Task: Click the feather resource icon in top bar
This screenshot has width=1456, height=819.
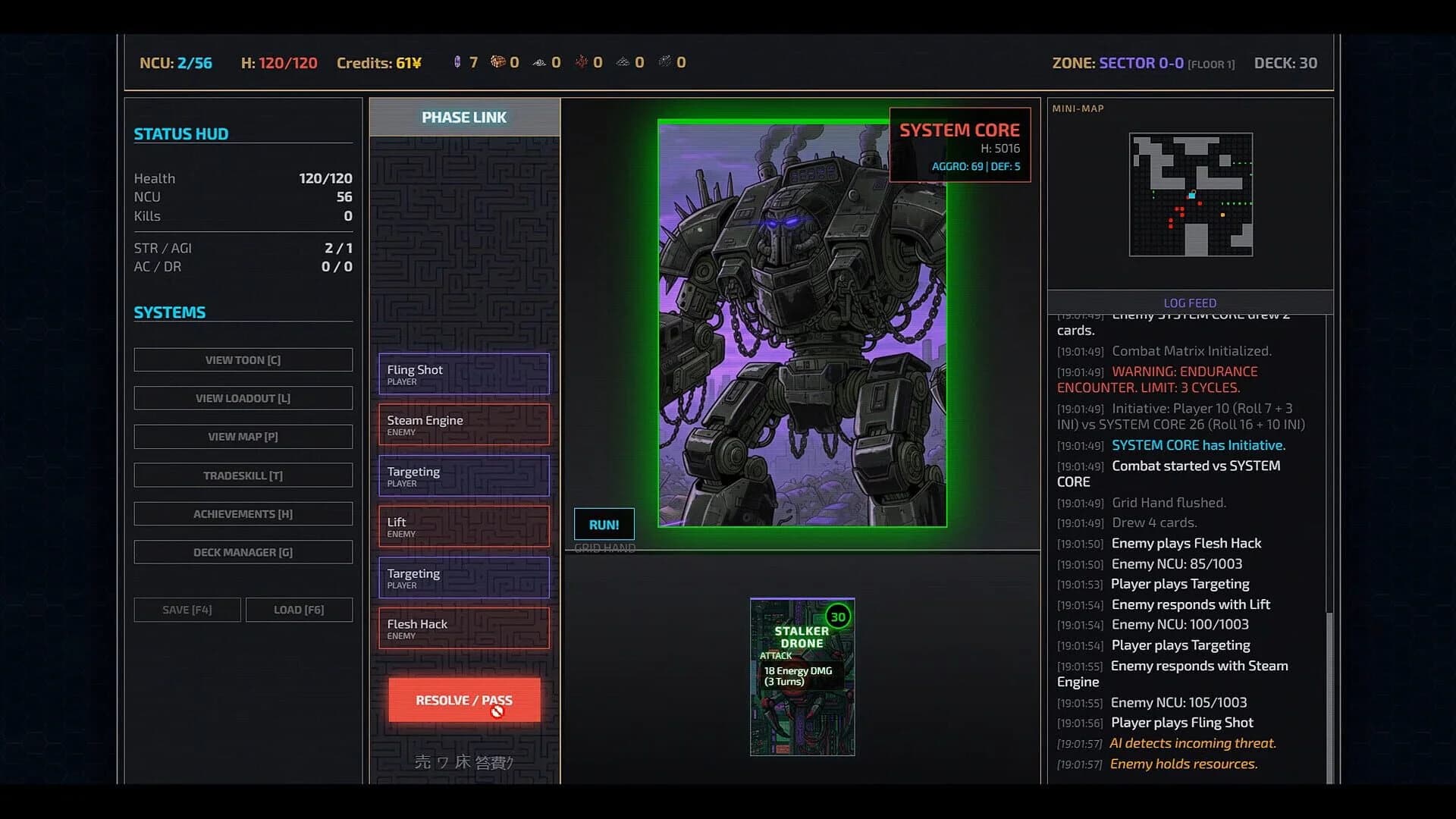Action: point(538,63)
